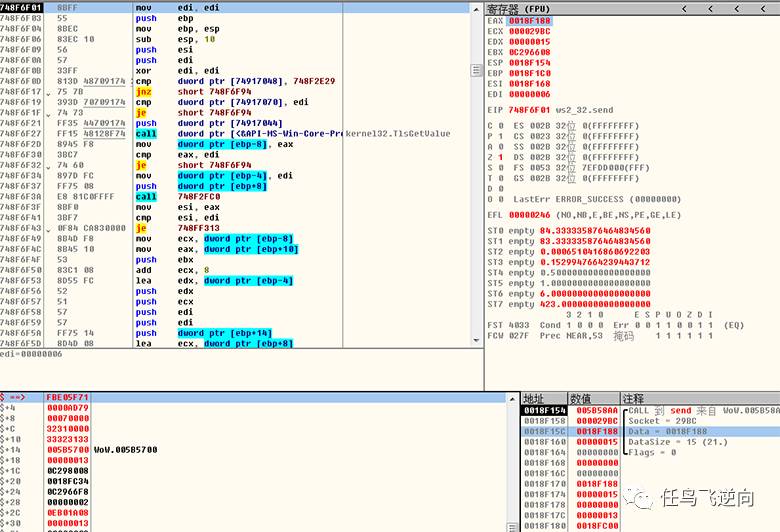Click the 'Data = 0018F188' stack comment

pyautogui.click(x=667, y=431)
